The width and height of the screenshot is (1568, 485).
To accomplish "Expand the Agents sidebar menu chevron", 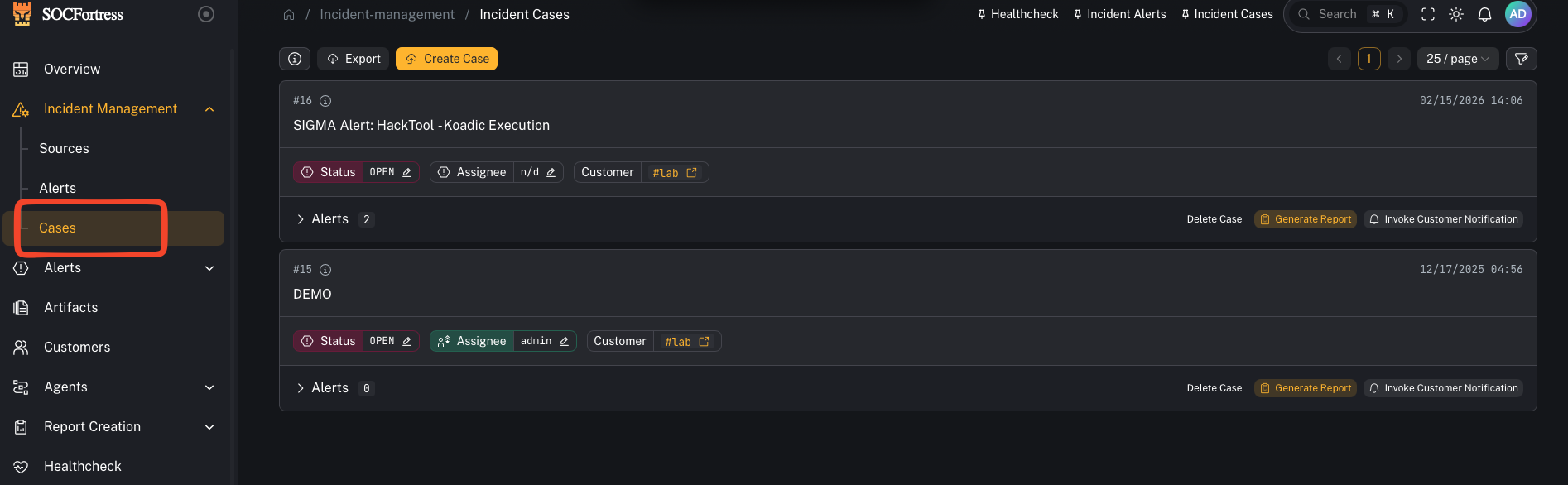I will (x=209, y=387).
